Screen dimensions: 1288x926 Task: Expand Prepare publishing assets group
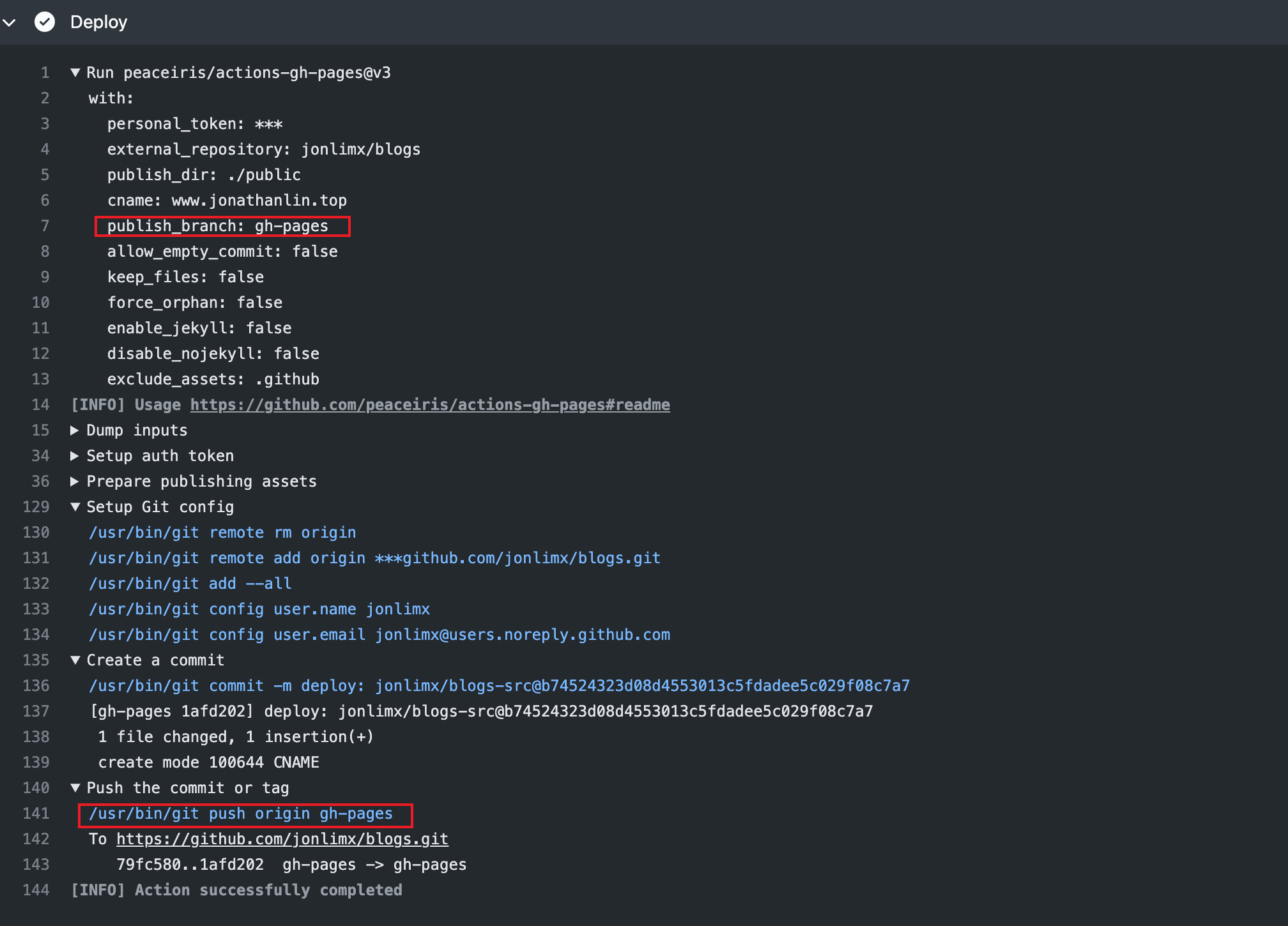(75, 482)
